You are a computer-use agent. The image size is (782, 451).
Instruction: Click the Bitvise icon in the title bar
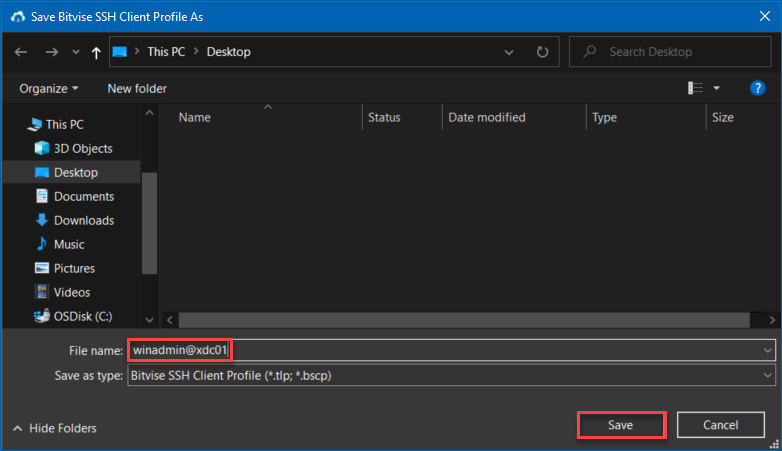18,17
